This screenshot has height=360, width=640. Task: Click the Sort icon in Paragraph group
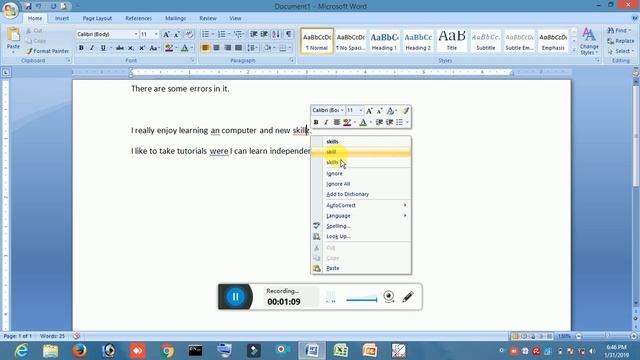coord(276,34)
